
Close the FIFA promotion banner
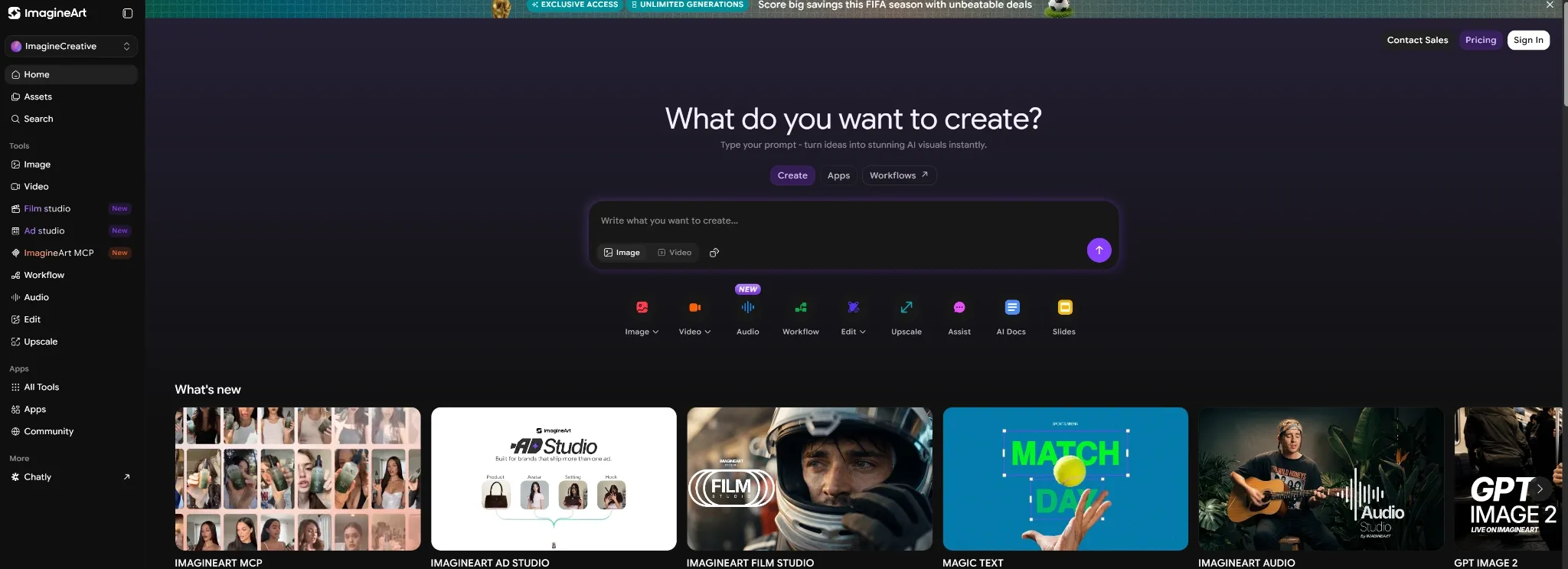point(1550,5)
